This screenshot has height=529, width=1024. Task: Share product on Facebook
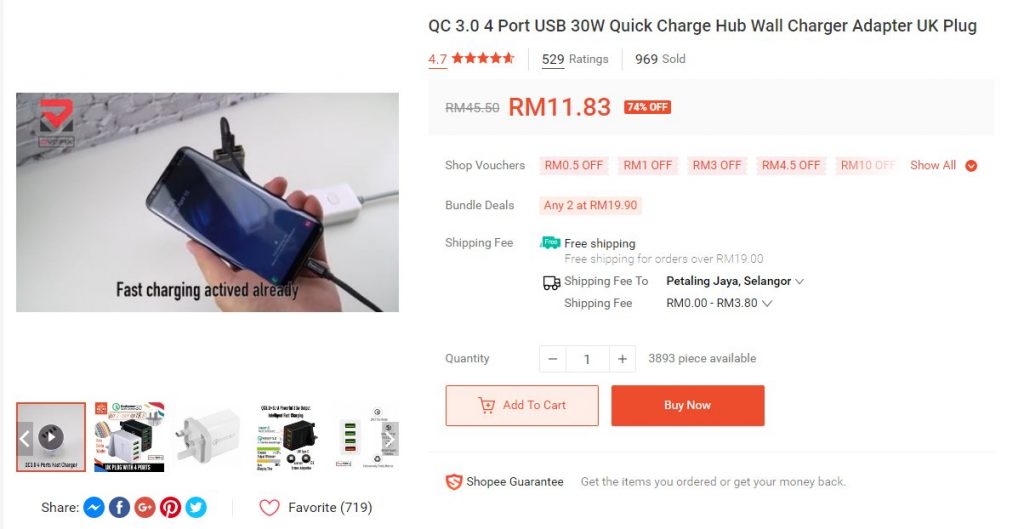point(120,507)
